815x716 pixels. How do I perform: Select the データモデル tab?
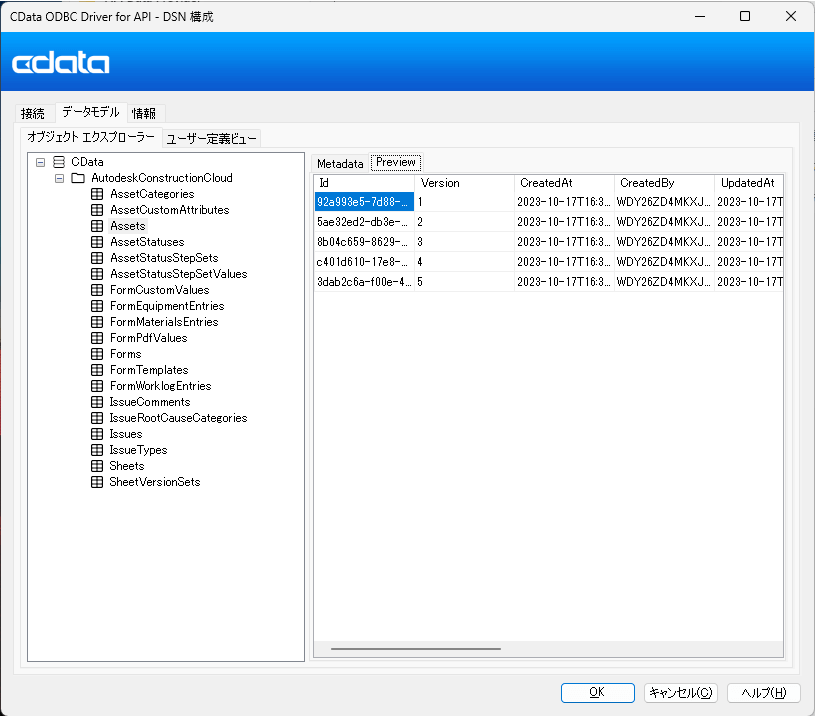click(91, 112)
